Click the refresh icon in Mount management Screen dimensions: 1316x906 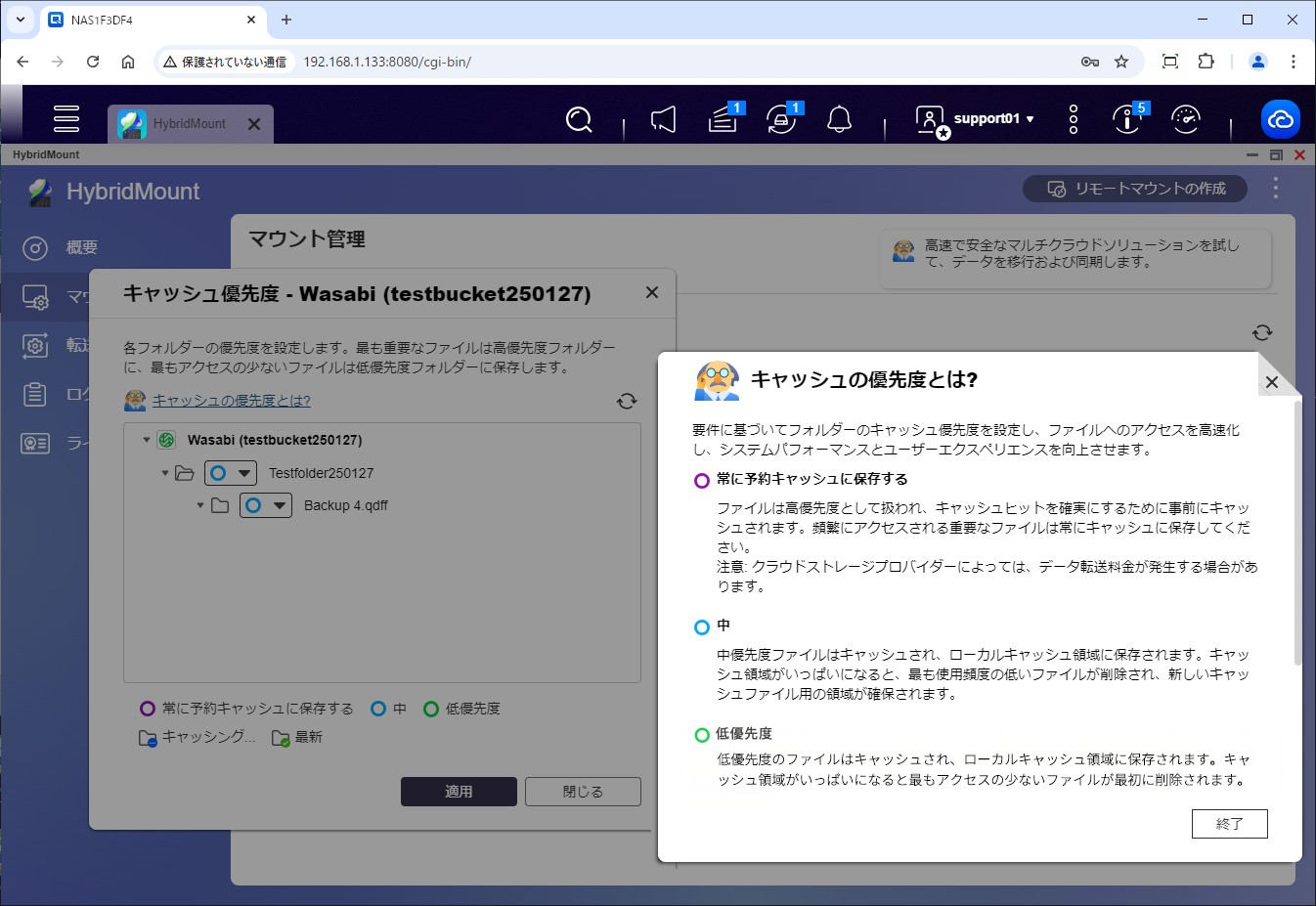click(x=1262, y=332)
